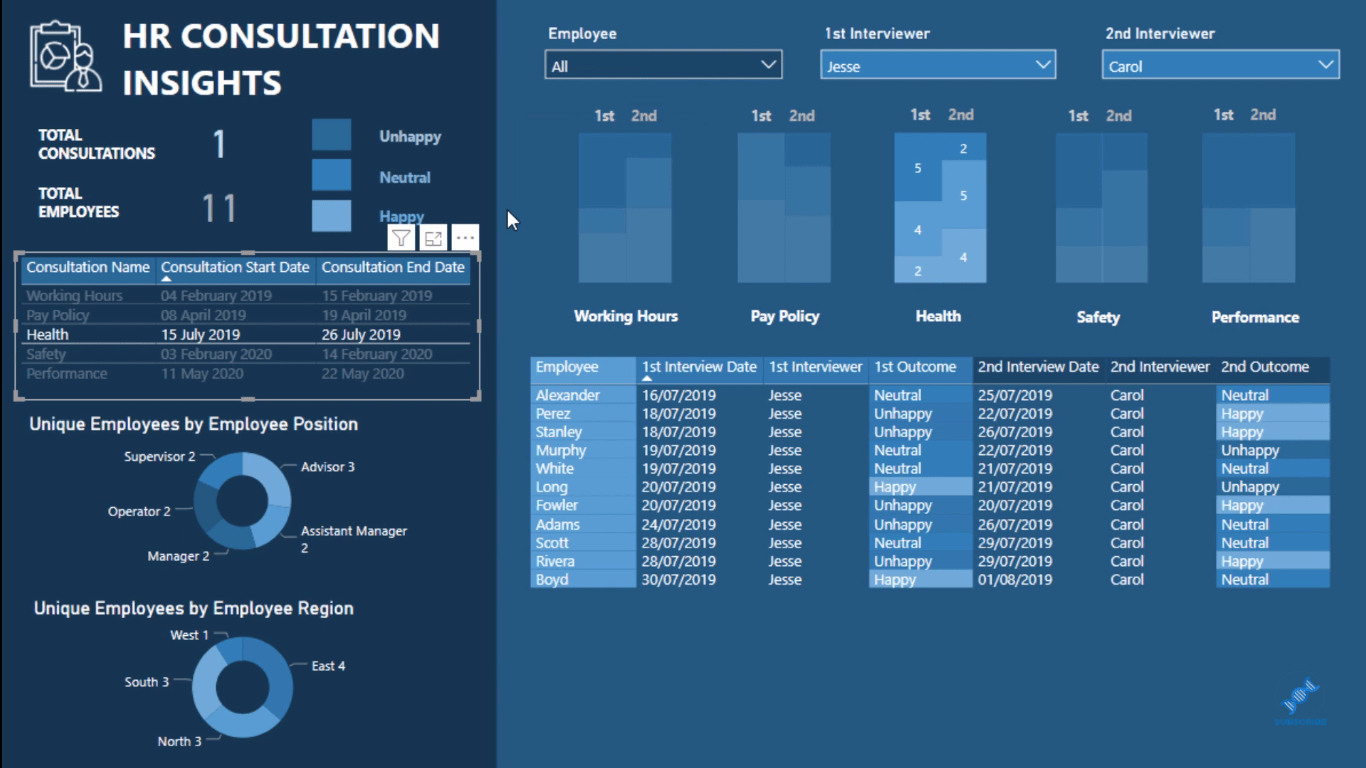This screenshot has width=1366, height=768.
Task: Sort by Consultation Start Date header
Action: 235,267
